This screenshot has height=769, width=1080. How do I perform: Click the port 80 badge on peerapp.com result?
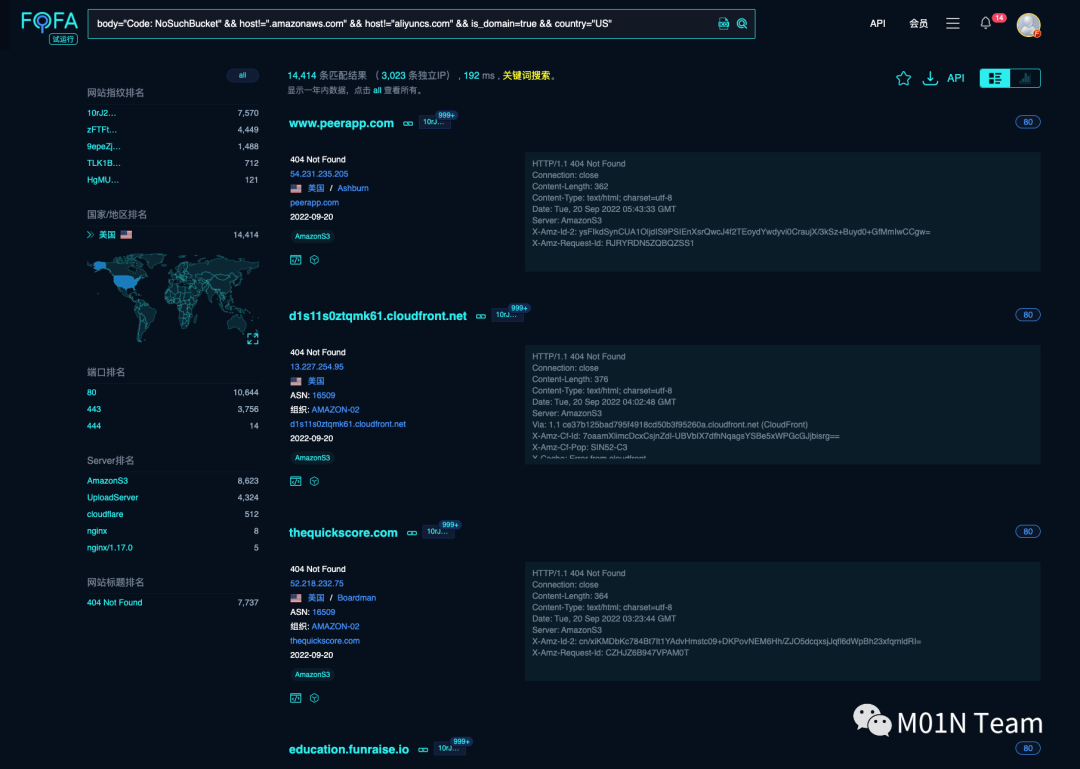pyautogui.click(x=1028, y=122)
